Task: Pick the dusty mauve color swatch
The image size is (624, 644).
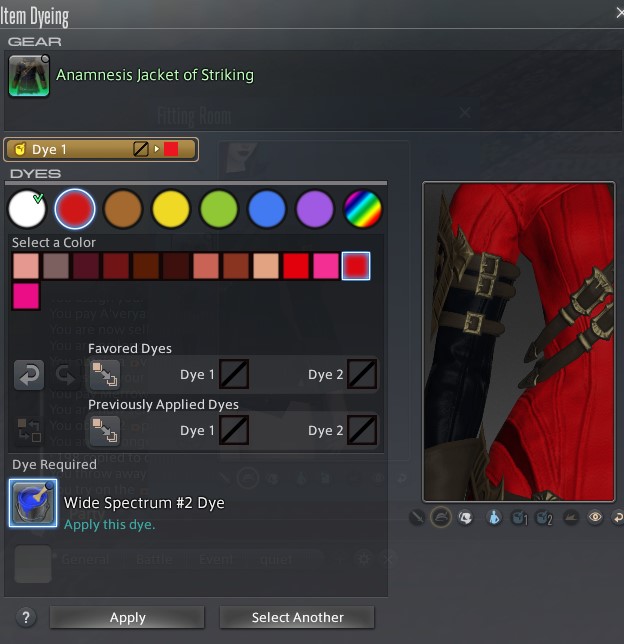Action: (x=56, y=266)
